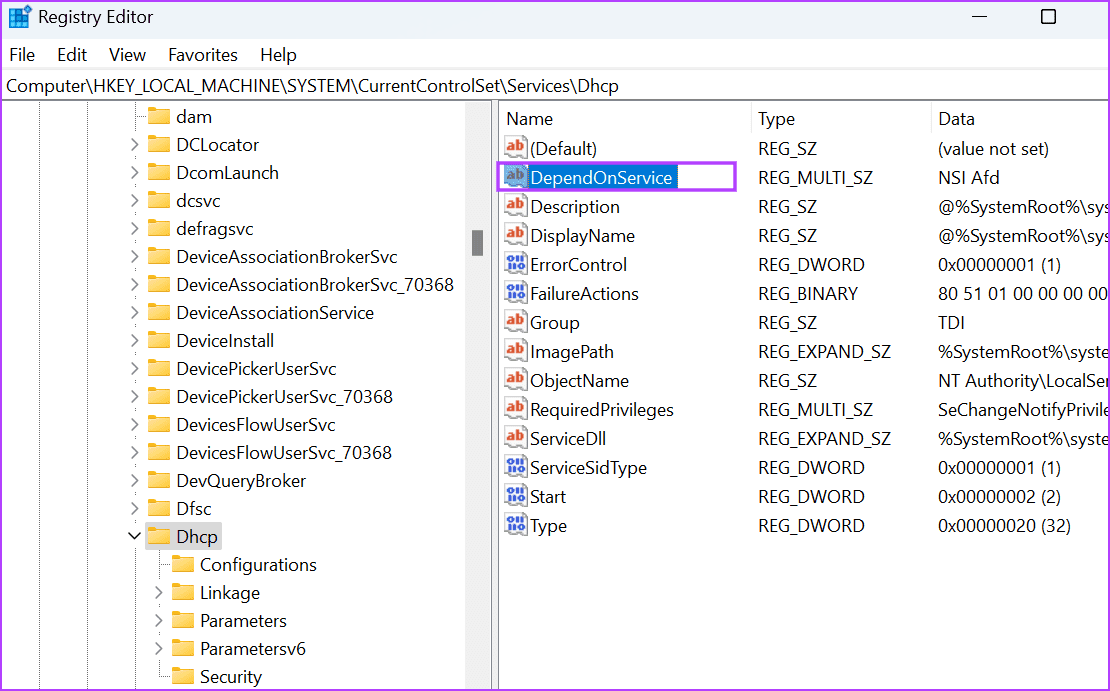Click the Registry Editor title bar icon

pyautogui.click(x=20, y=16)
